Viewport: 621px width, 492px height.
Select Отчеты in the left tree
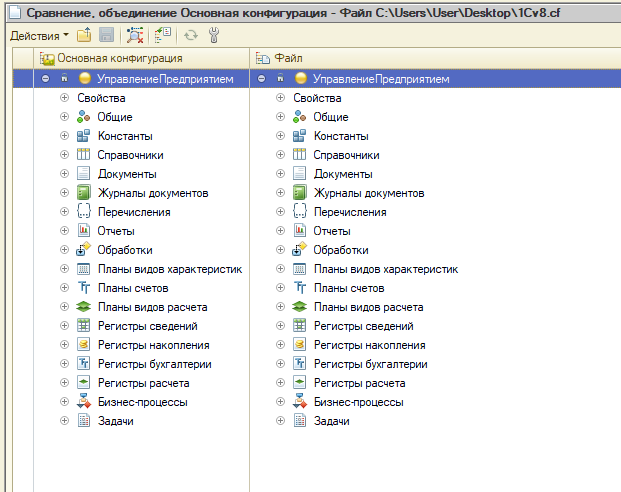116,231
